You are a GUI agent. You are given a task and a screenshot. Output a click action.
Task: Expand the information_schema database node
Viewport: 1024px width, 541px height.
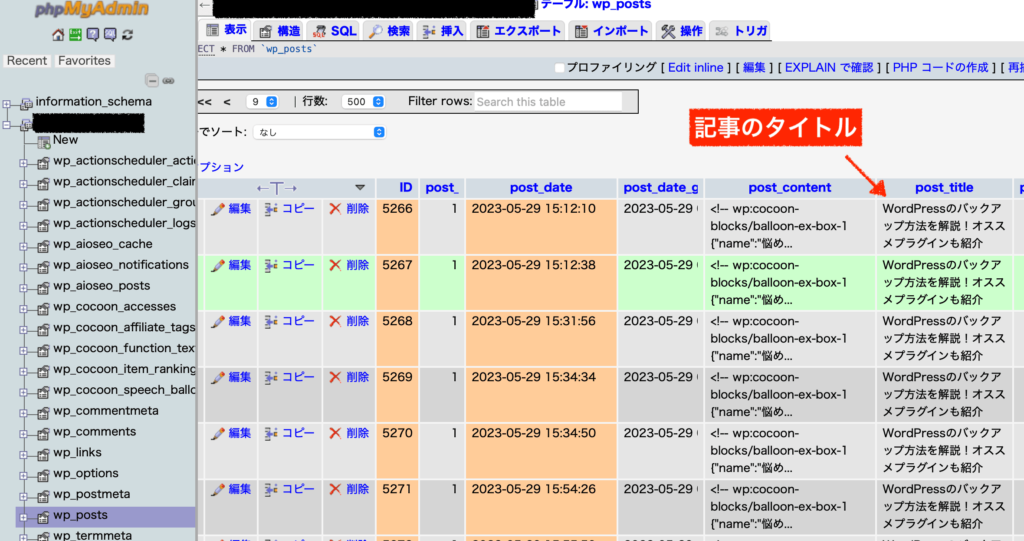[7, 103]
